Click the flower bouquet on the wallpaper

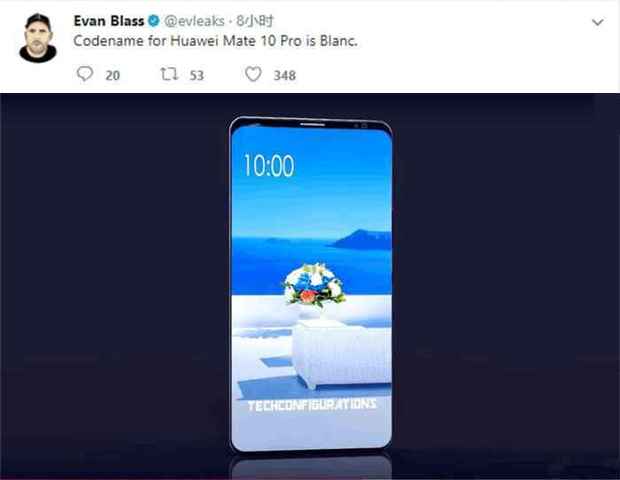[314, 285]
